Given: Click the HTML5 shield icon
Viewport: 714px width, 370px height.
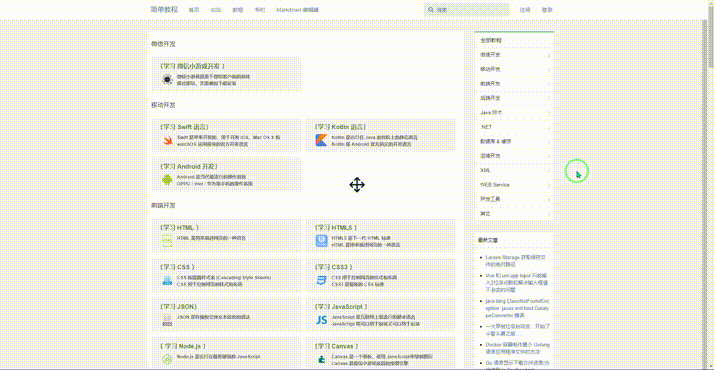Looking at the screenshot, I should pyautogui.click(x=321, y=241).
